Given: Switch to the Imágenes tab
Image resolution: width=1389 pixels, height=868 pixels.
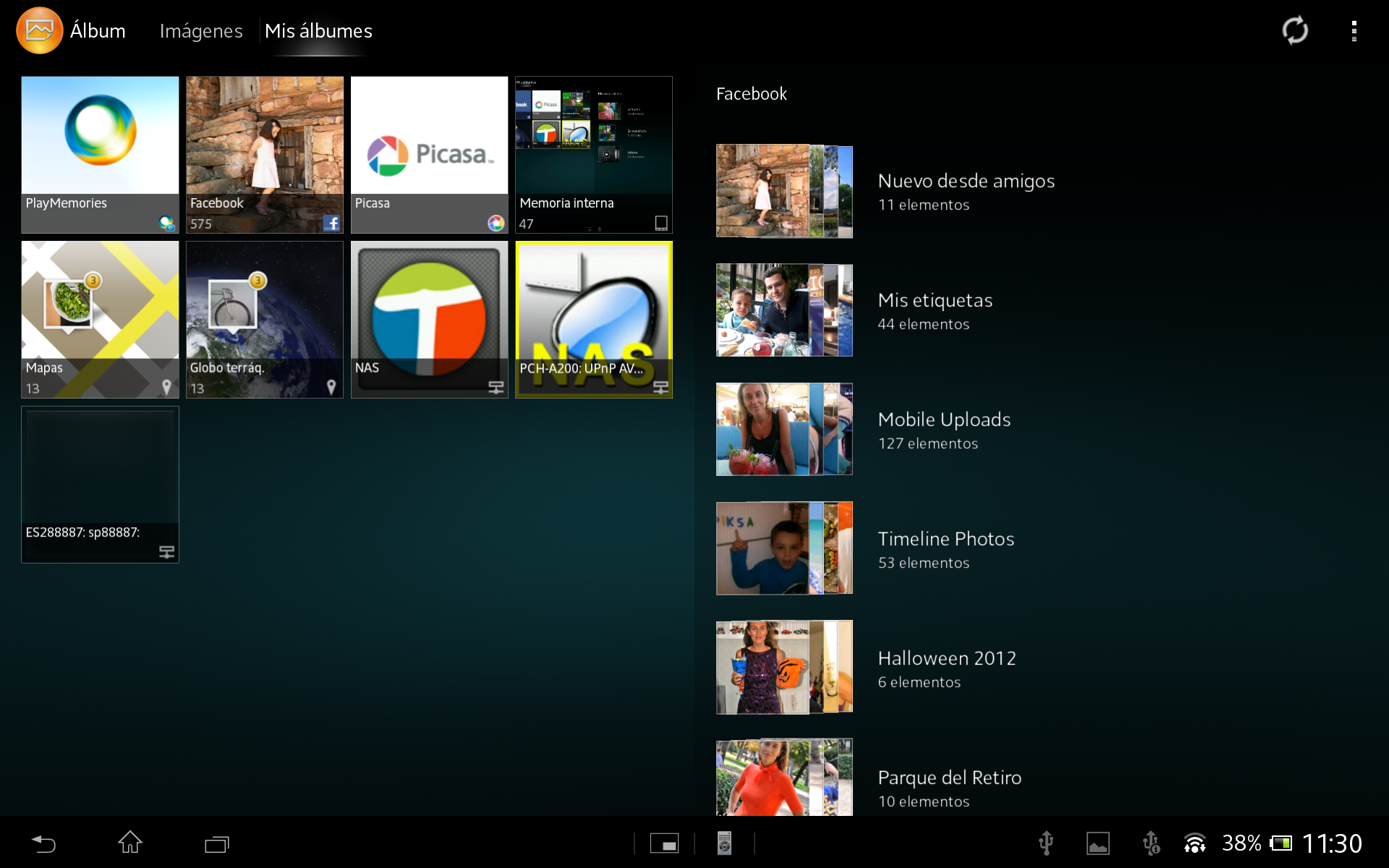Looking at the screenshot, I should click(201, 31).
